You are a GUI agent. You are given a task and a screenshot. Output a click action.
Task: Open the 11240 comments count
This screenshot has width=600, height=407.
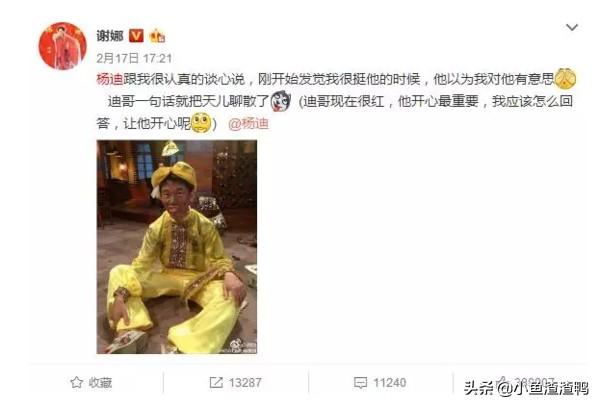tap(390, 383)
